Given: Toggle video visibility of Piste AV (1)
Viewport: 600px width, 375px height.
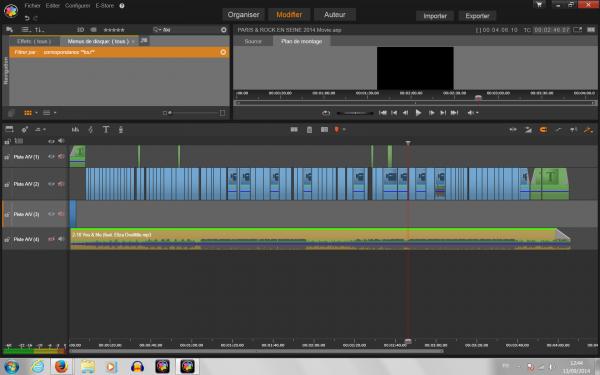Looking at the screenshot, I should point(51,157).
